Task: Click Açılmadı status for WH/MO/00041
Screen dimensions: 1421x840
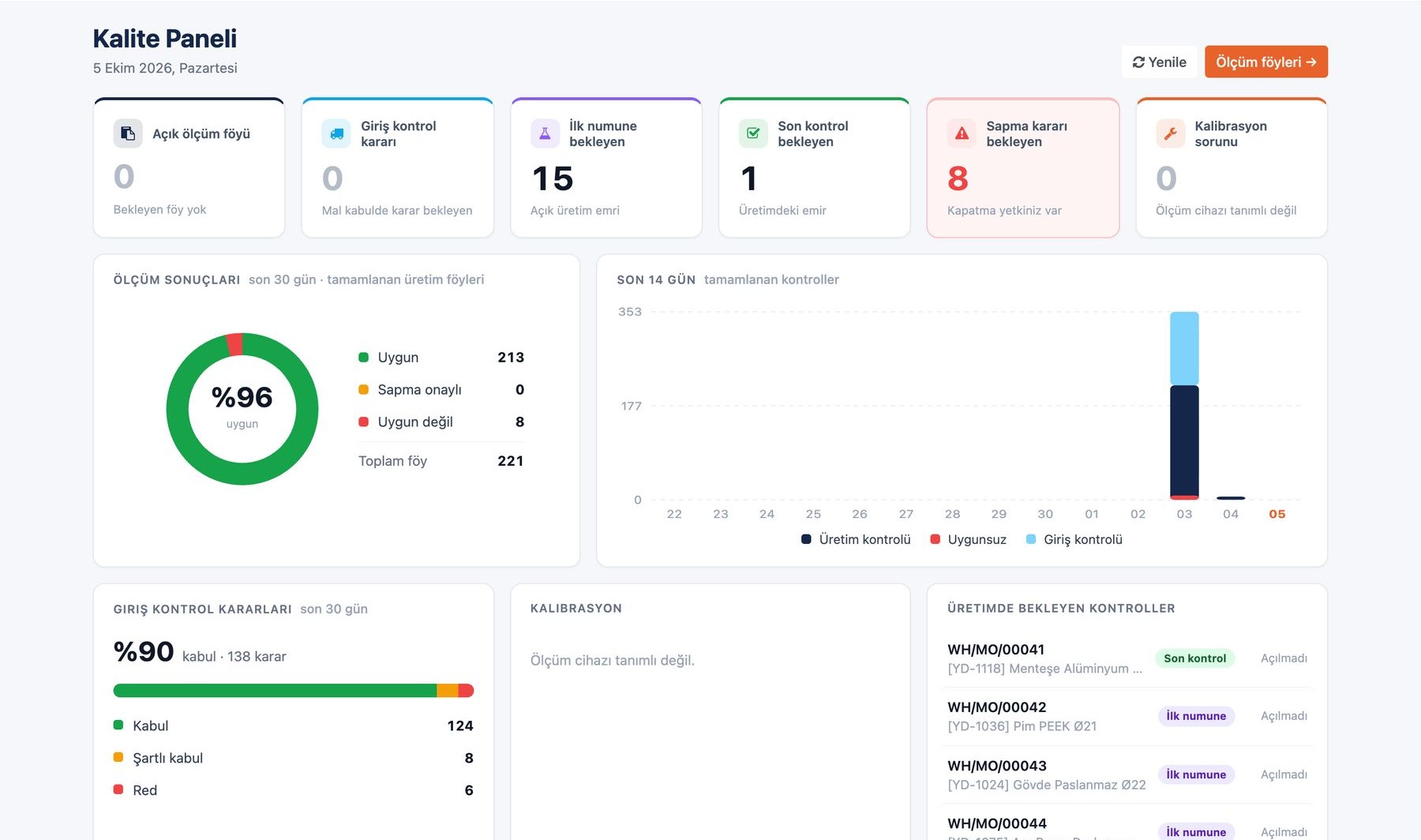Action: [1284, 658]
